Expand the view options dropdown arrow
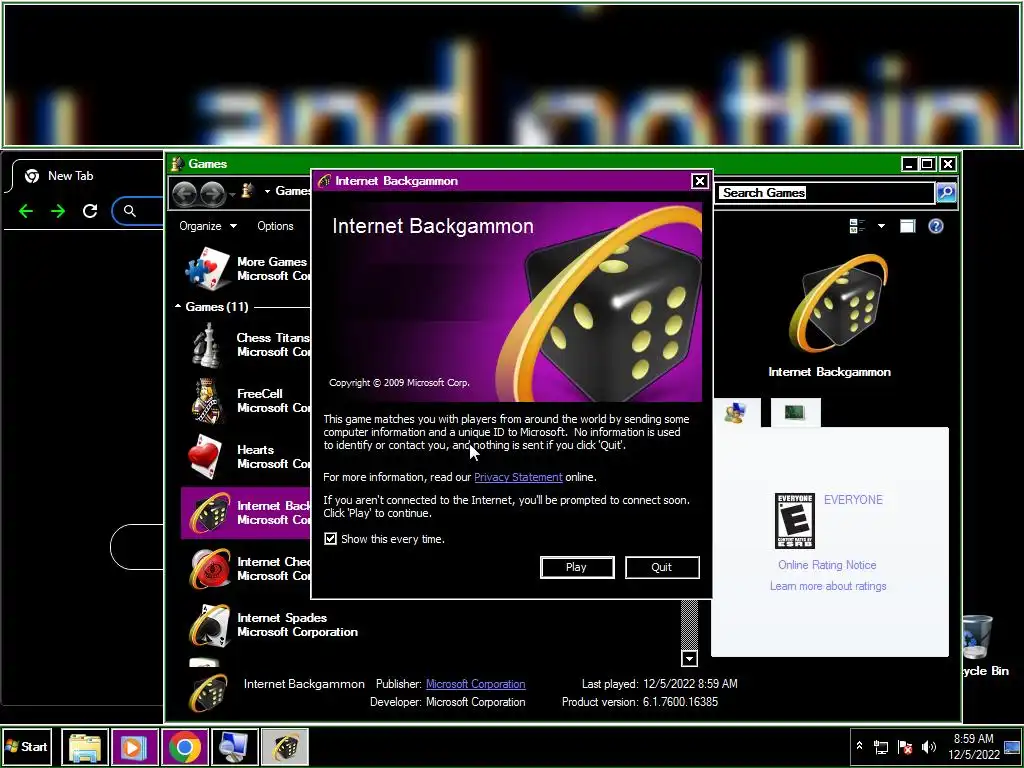 tap(881, 226)
